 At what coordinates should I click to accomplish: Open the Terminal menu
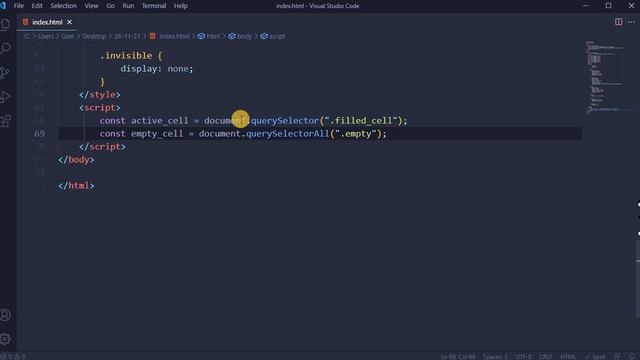pos(154,6)
